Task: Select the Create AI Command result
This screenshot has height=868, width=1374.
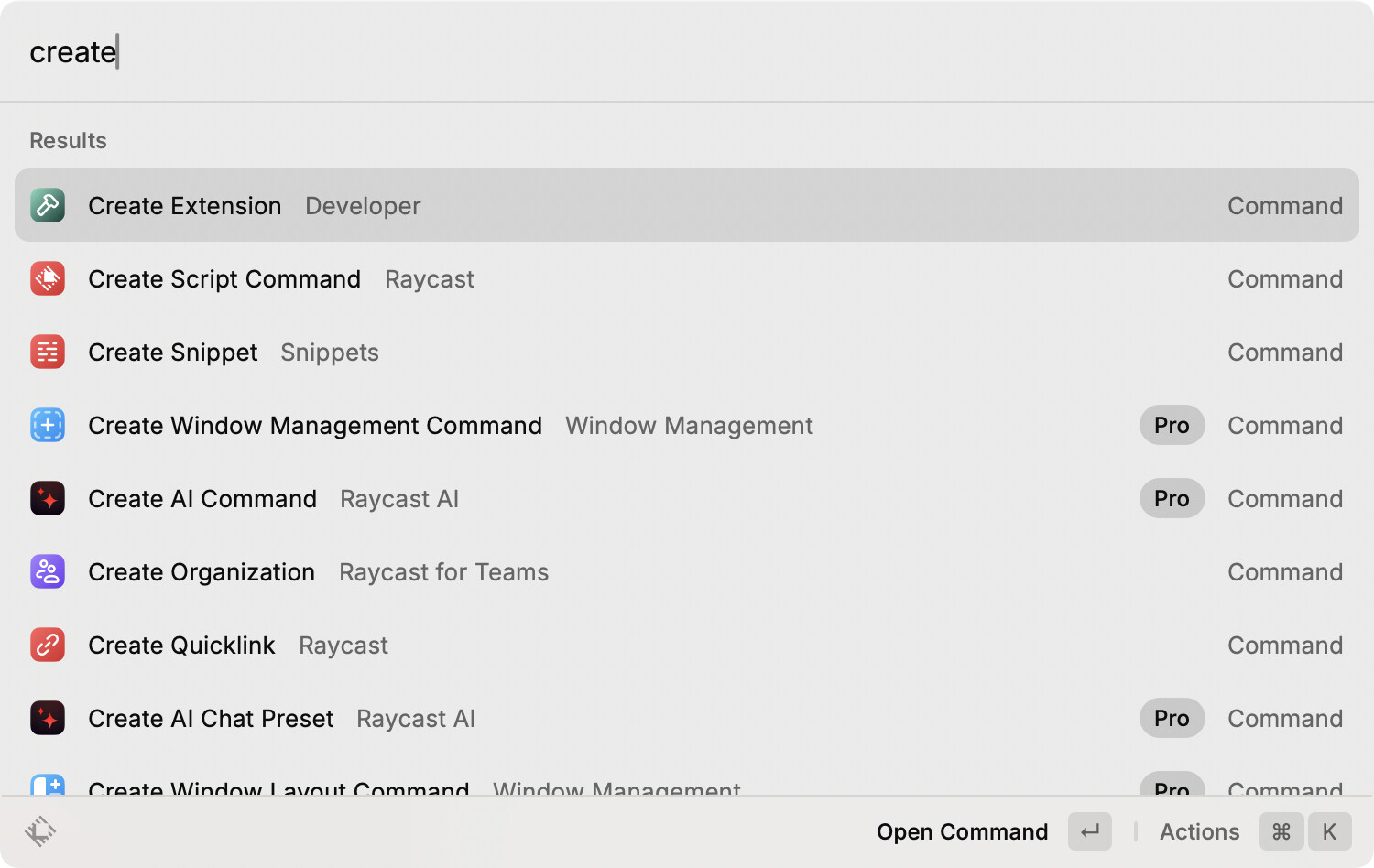Action: (x=687, y=498)
